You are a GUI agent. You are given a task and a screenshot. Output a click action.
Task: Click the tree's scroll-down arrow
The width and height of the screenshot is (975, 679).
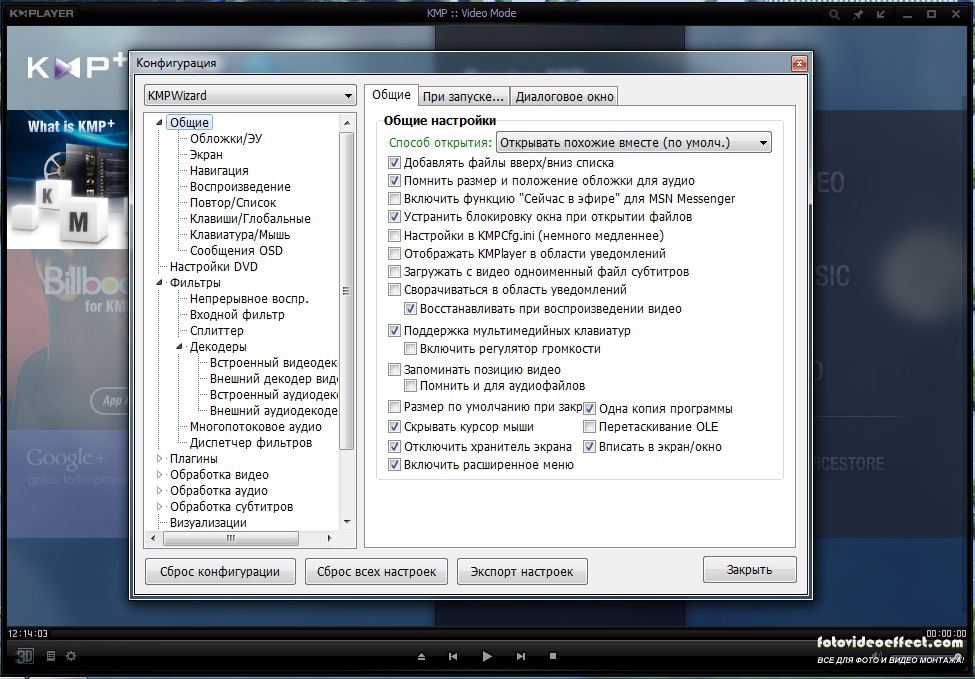click(347, 522)
